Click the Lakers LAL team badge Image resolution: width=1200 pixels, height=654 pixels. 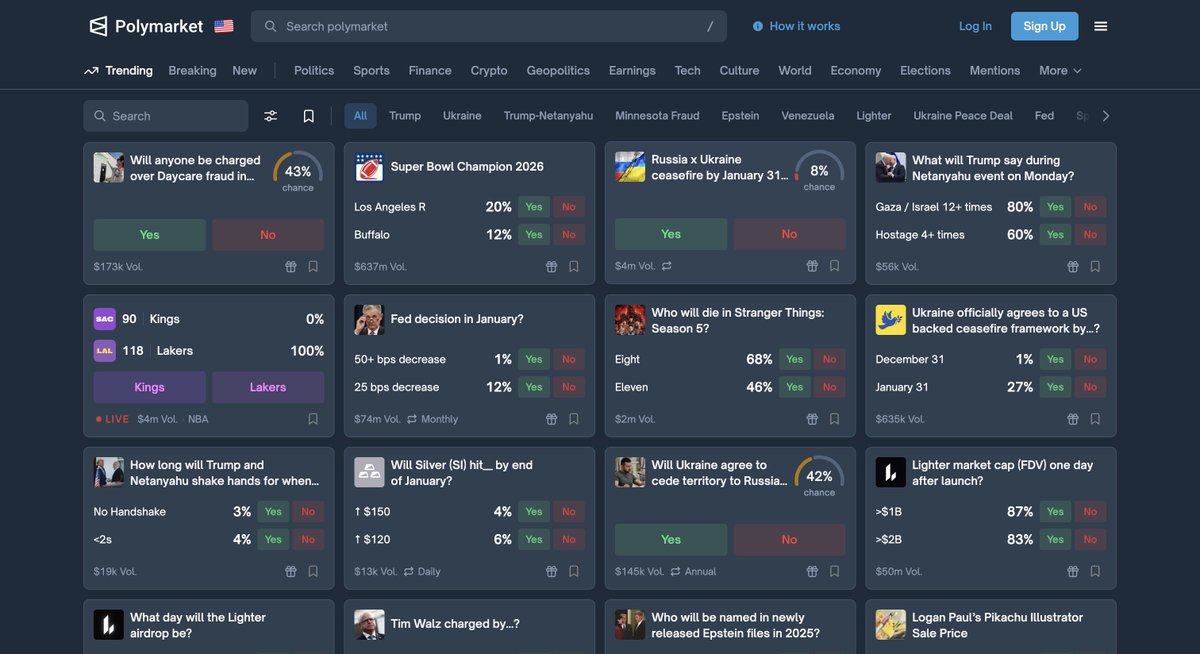(105, 351)
